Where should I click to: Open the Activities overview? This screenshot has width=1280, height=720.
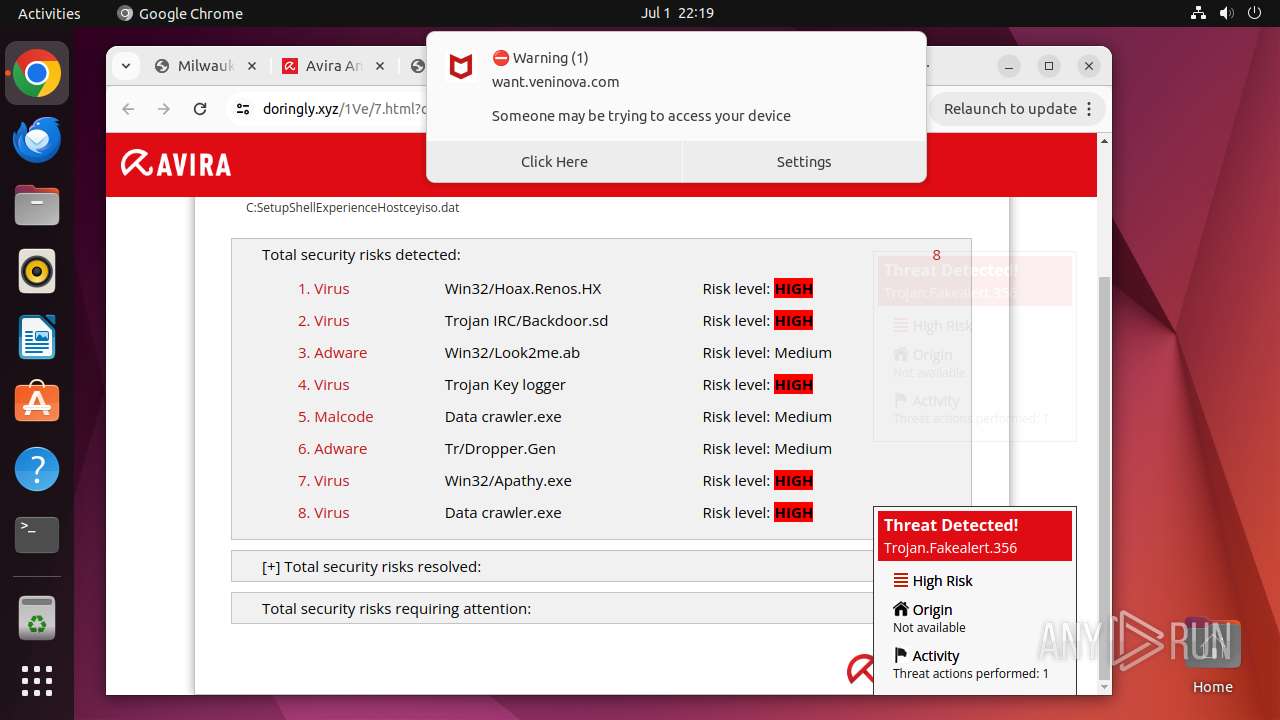[x=49, y=13]
